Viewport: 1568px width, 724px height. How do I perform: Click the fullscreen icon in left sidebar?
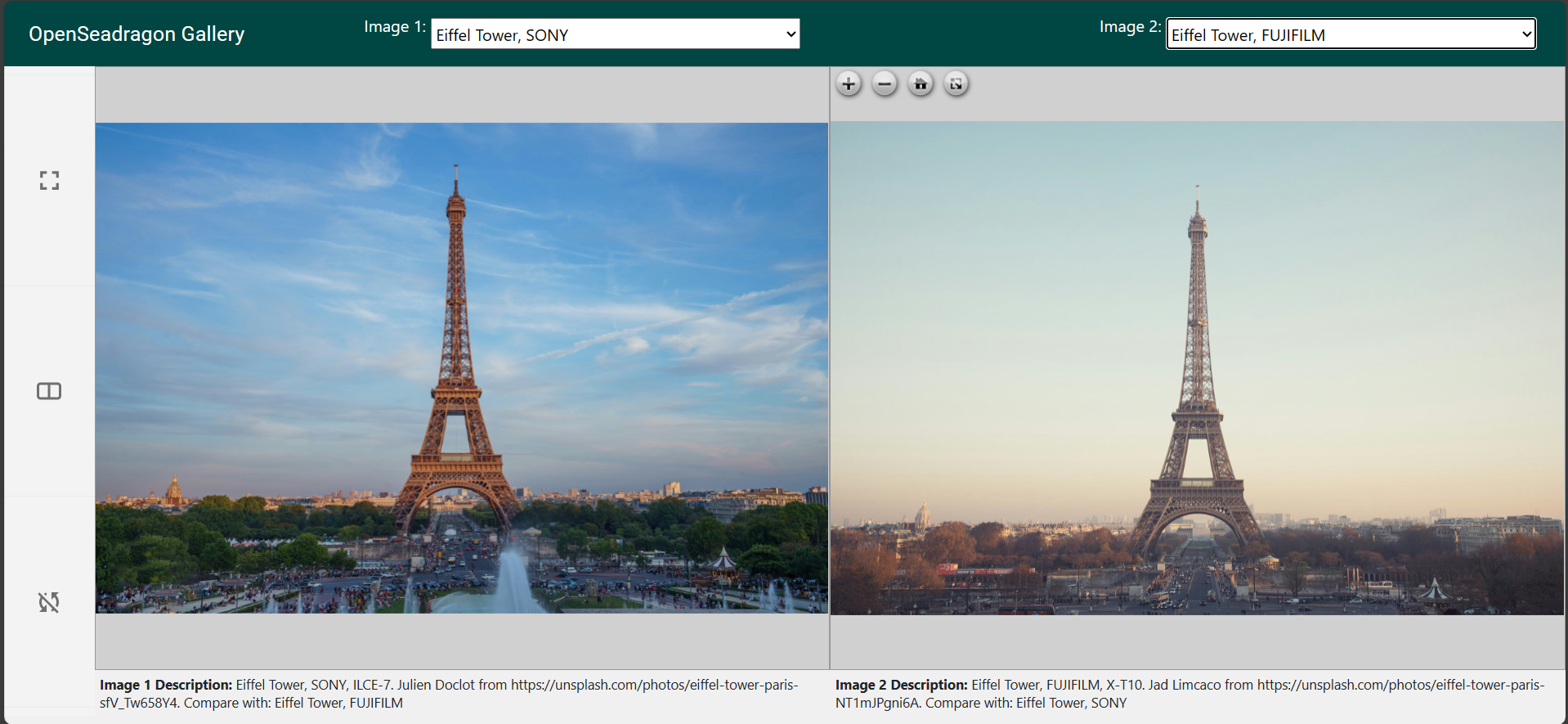click(49, 181)
